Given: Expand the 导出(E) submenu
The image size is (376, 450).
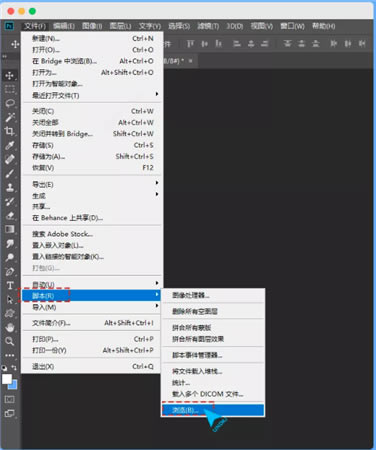Looking at the screenshot, I should pos(91,184).
